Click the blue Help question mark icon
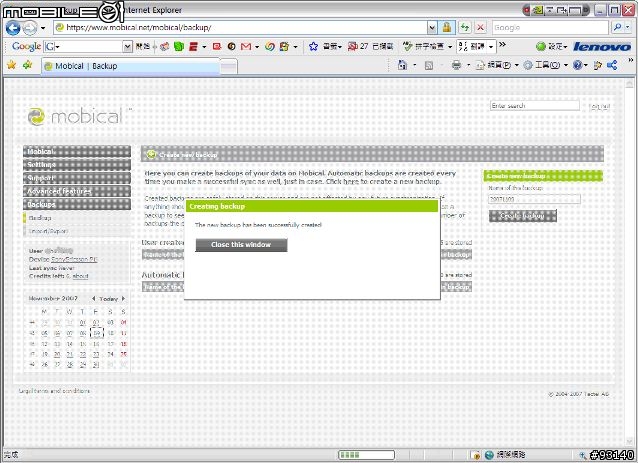638x463 pixels. 577,65
